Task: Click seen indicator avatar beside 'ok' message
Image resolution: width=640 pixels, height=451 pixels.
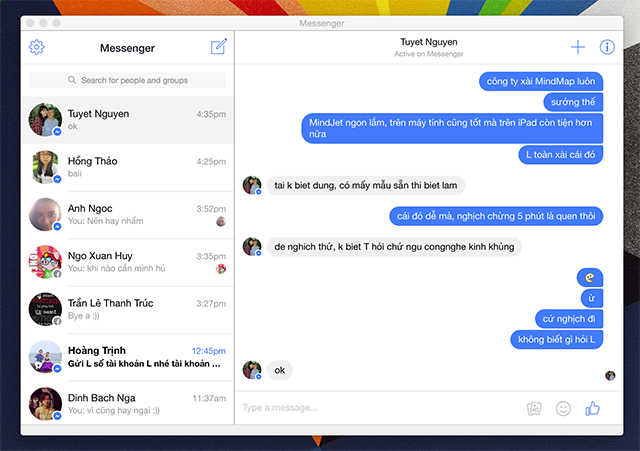Action: pos(610,375)
